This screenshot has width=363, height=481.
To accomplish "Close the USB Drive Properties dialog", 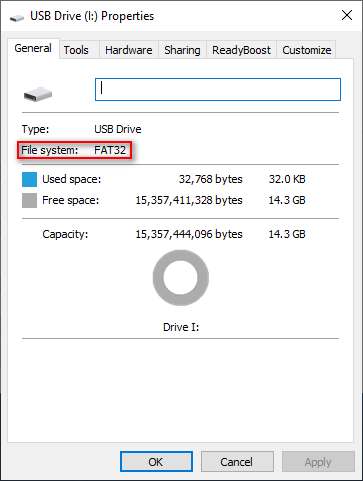I will point(347,15).
